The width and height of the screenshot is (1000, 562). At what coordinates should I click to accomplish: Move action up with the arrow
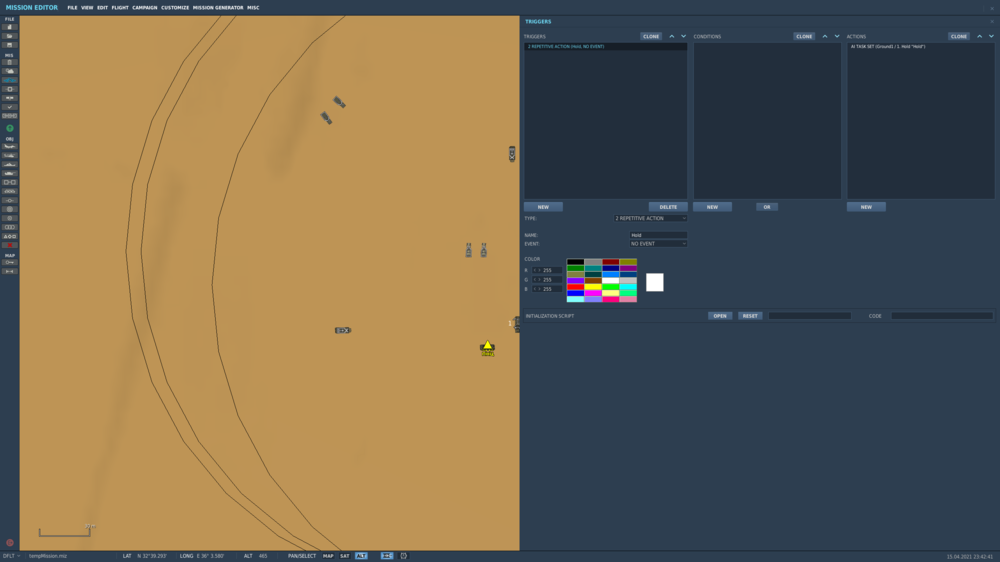pos(980,36)
